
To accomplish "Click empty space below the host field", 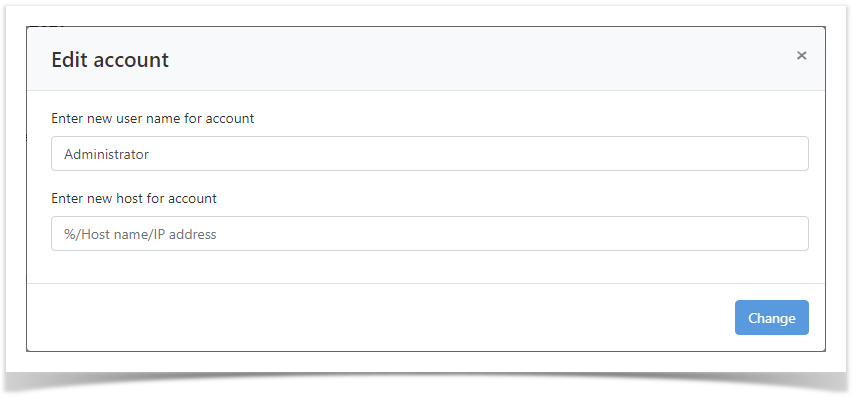I will click(429, 267).
